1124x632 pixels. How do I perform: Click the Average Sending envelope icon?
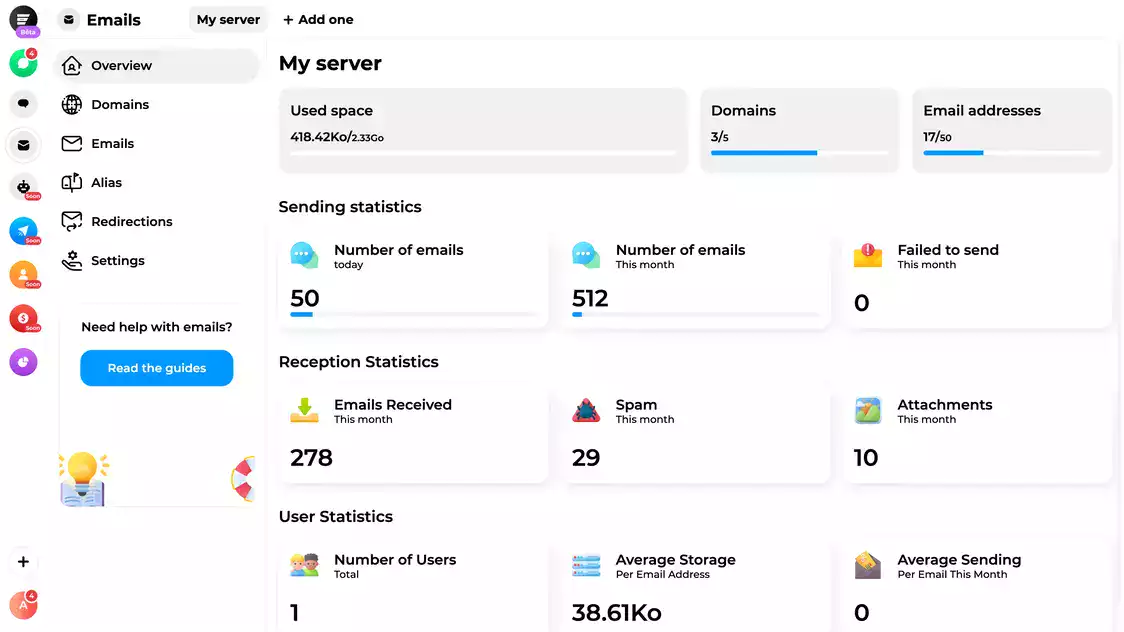[867, 565]
